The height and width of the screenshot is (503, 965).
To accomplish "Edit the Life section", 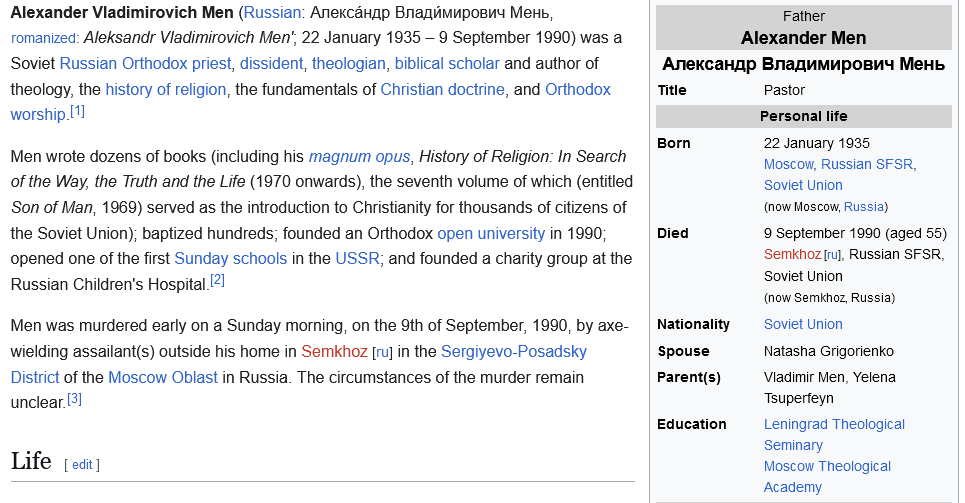I will [x=82, y=465].
